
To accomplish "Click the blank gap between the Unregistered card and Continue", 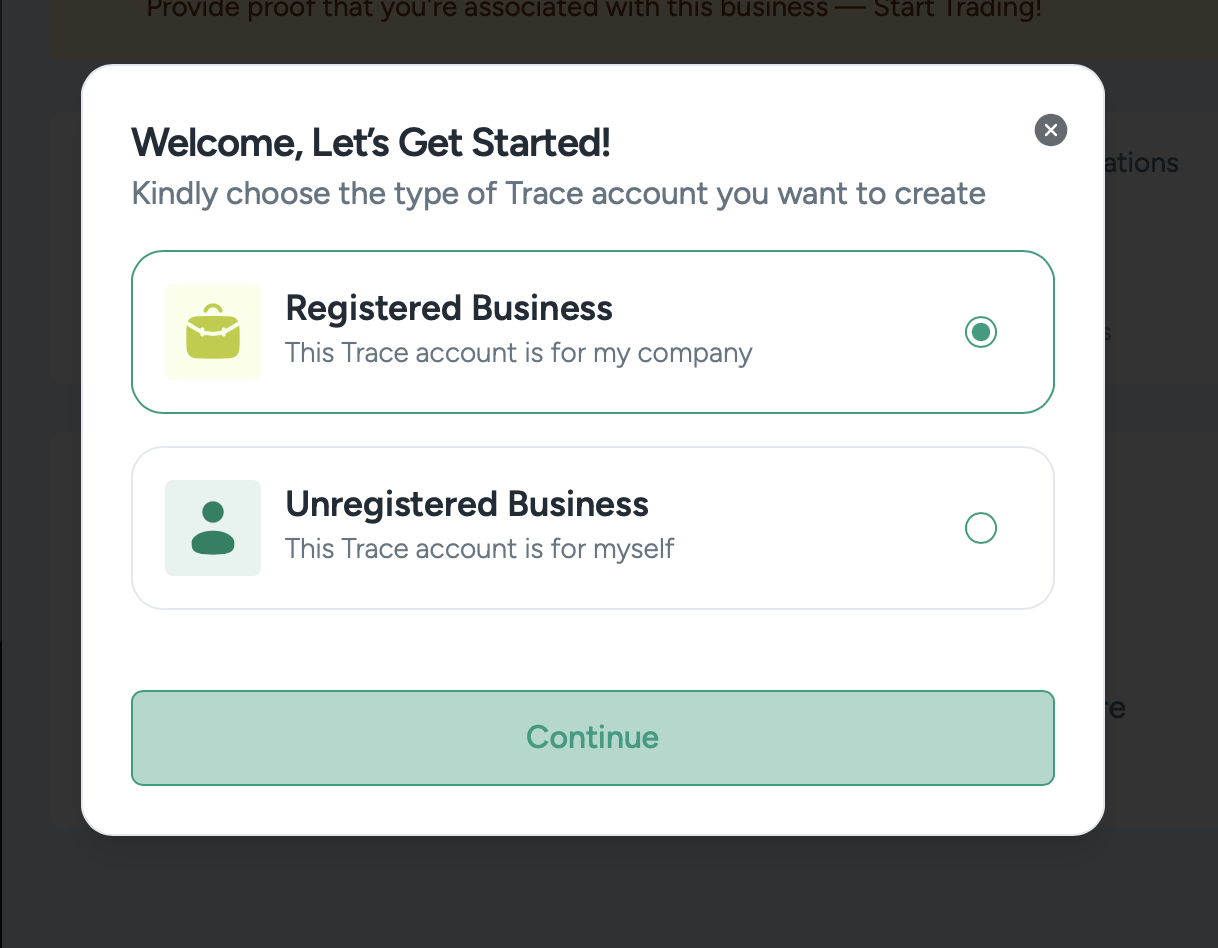I will [x=592, y=650].
